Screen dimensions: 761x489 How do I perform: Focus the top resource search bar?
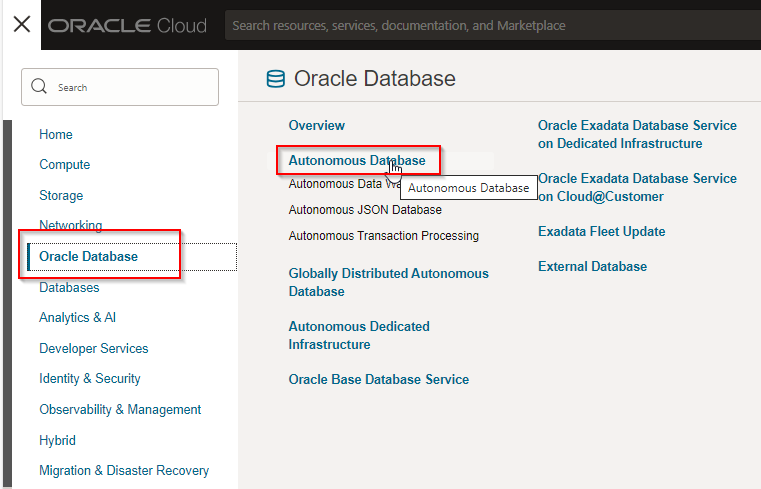[x=493, y=25]
